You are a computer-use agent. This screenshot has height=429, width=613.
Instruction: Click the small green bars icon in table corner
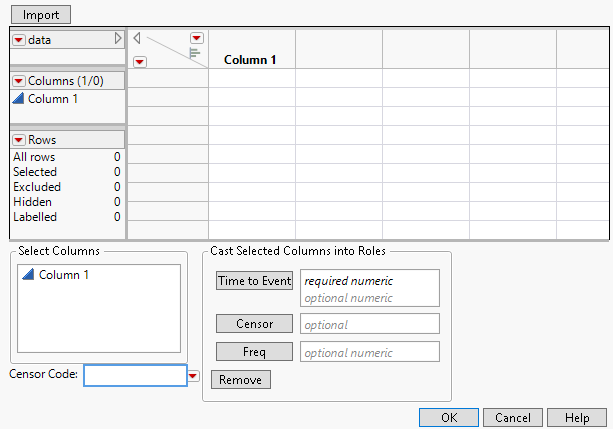pos(194,53)
